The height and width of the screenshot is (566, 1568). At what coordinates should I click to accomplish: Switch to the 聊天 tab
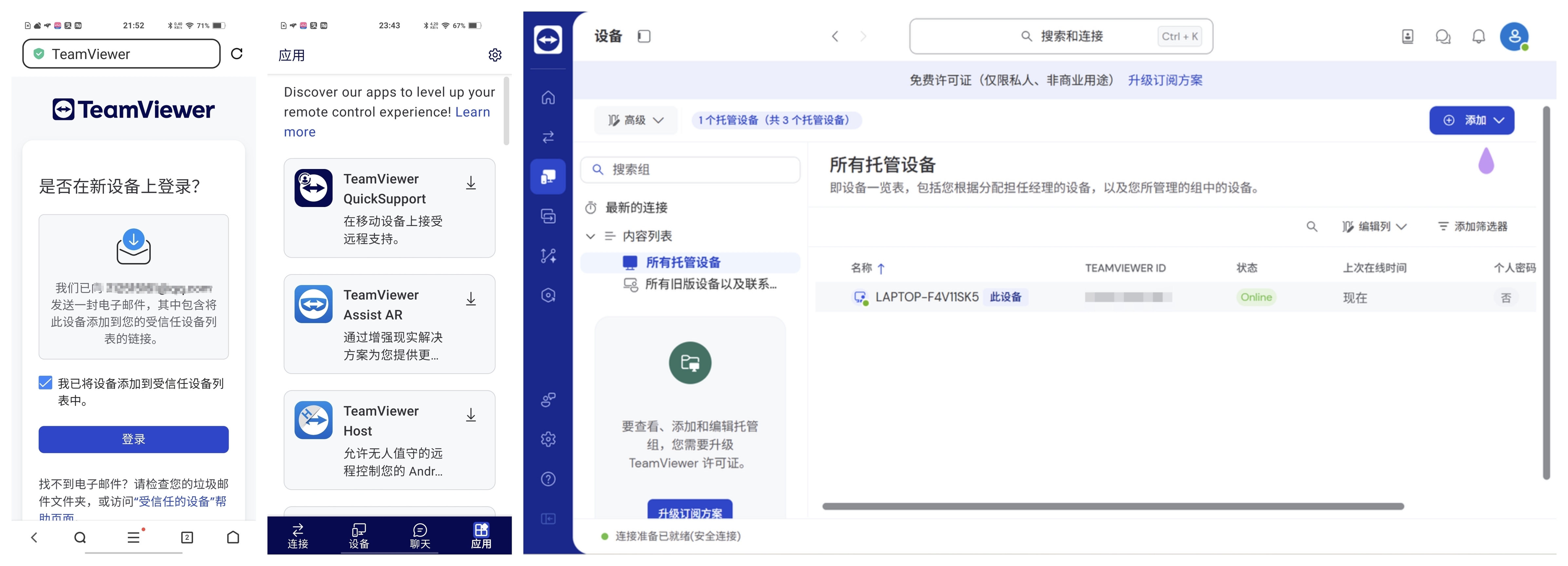click(x=420, y=536)
